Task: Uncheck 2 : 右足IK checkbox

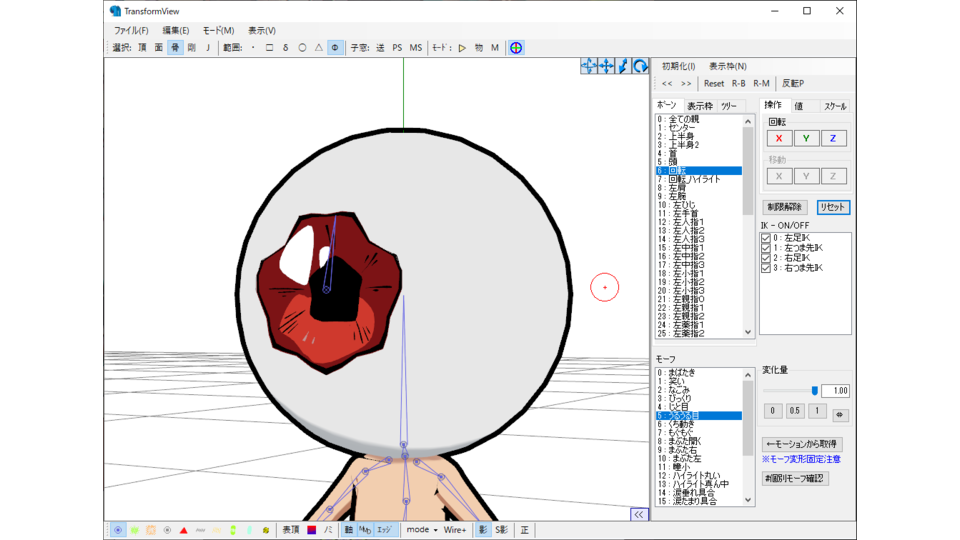Action: [x=766, y=258]
